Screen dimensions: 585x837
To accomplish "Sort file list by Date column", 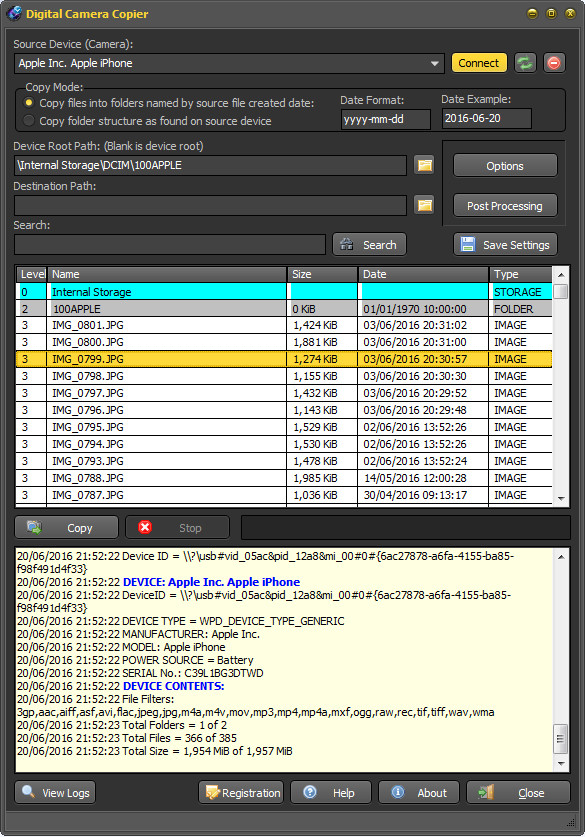I will [423, 274].
